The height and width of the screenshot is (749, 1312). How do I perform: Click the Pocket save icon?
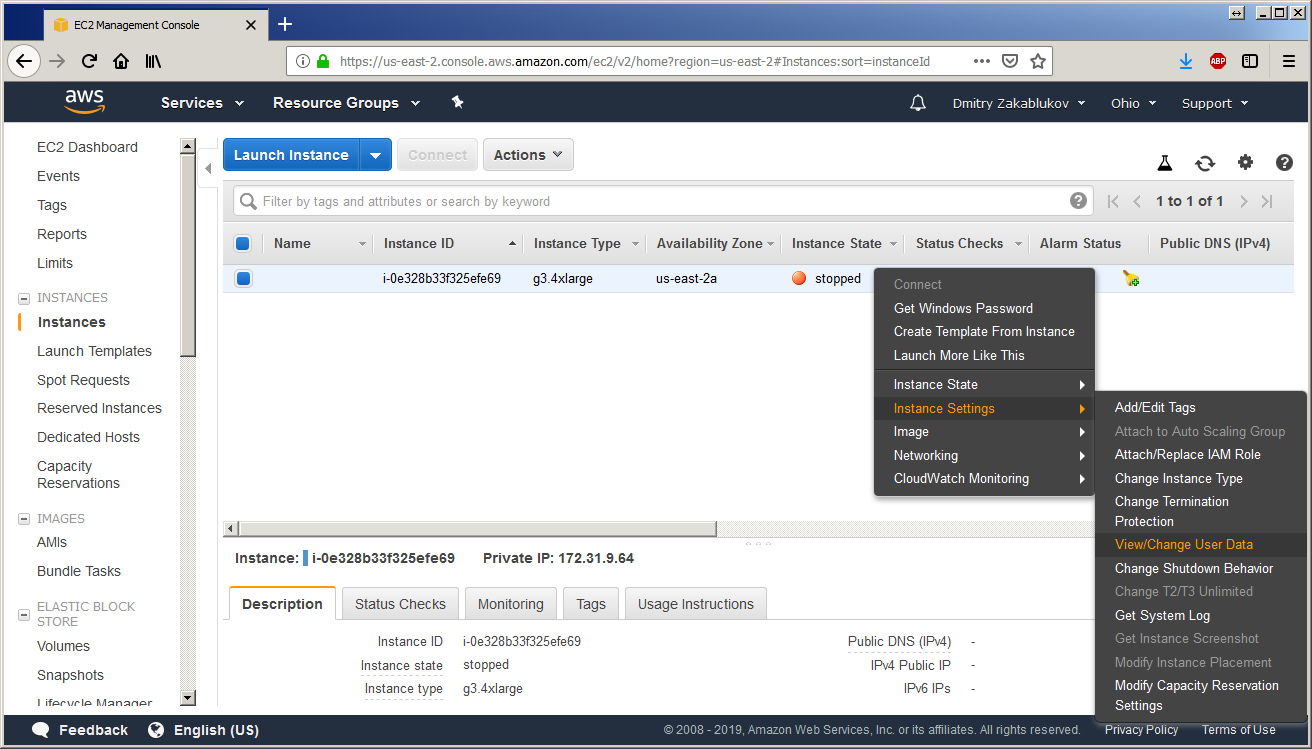point(1010,61)
